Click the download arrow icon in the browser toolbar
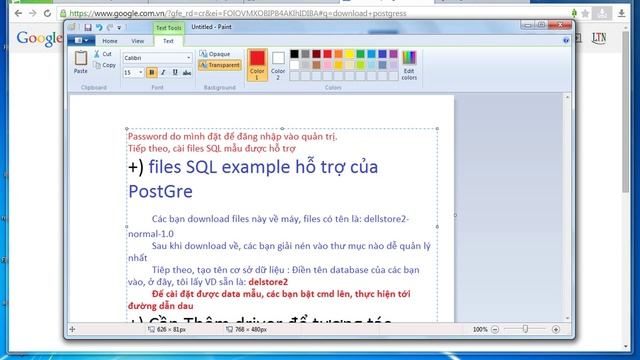This screenshot has height=360, width=640. coord(621,13)
